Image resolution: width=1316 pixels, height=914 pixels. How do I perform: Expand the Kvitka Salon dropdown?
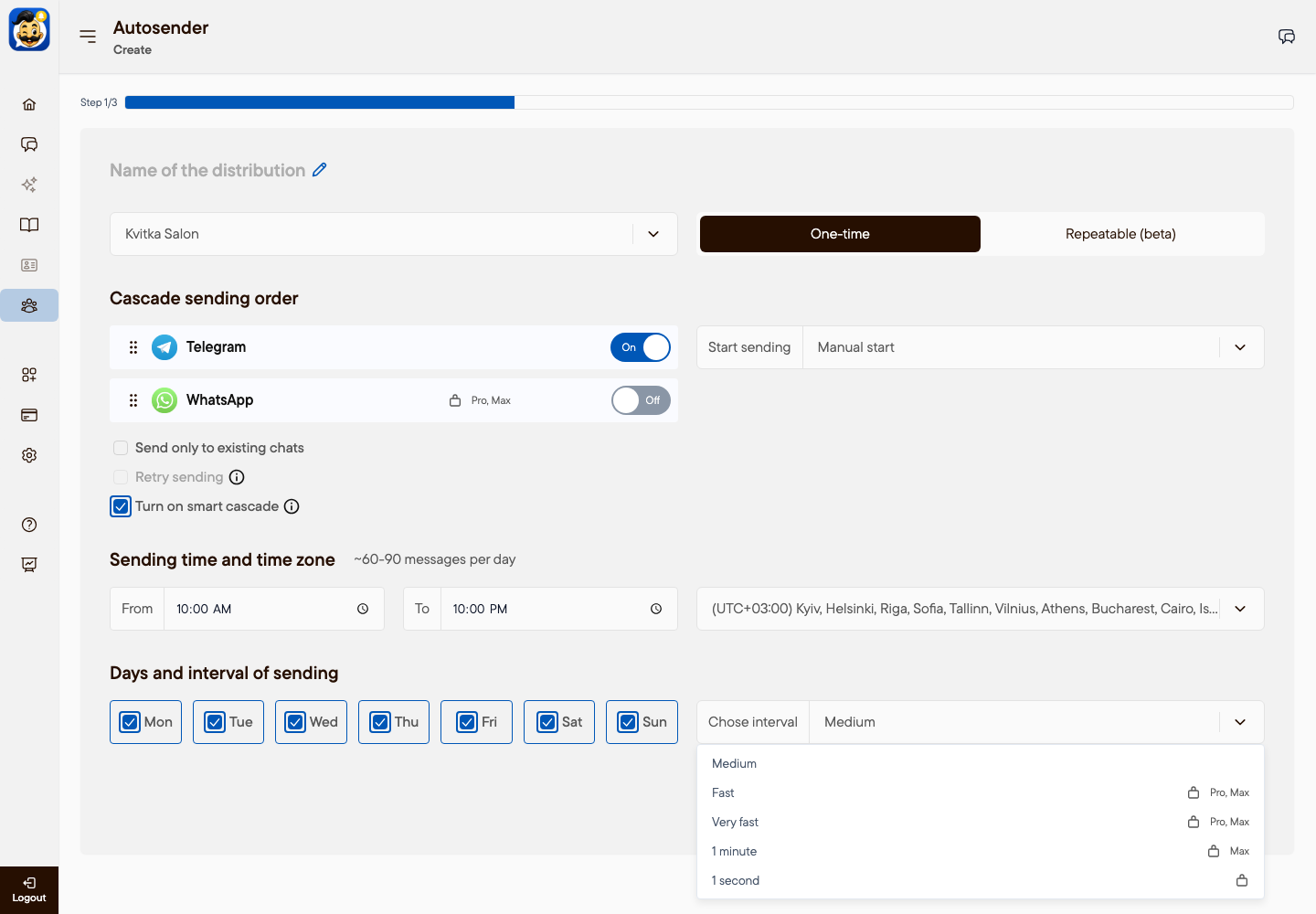[x=394, y=234]
